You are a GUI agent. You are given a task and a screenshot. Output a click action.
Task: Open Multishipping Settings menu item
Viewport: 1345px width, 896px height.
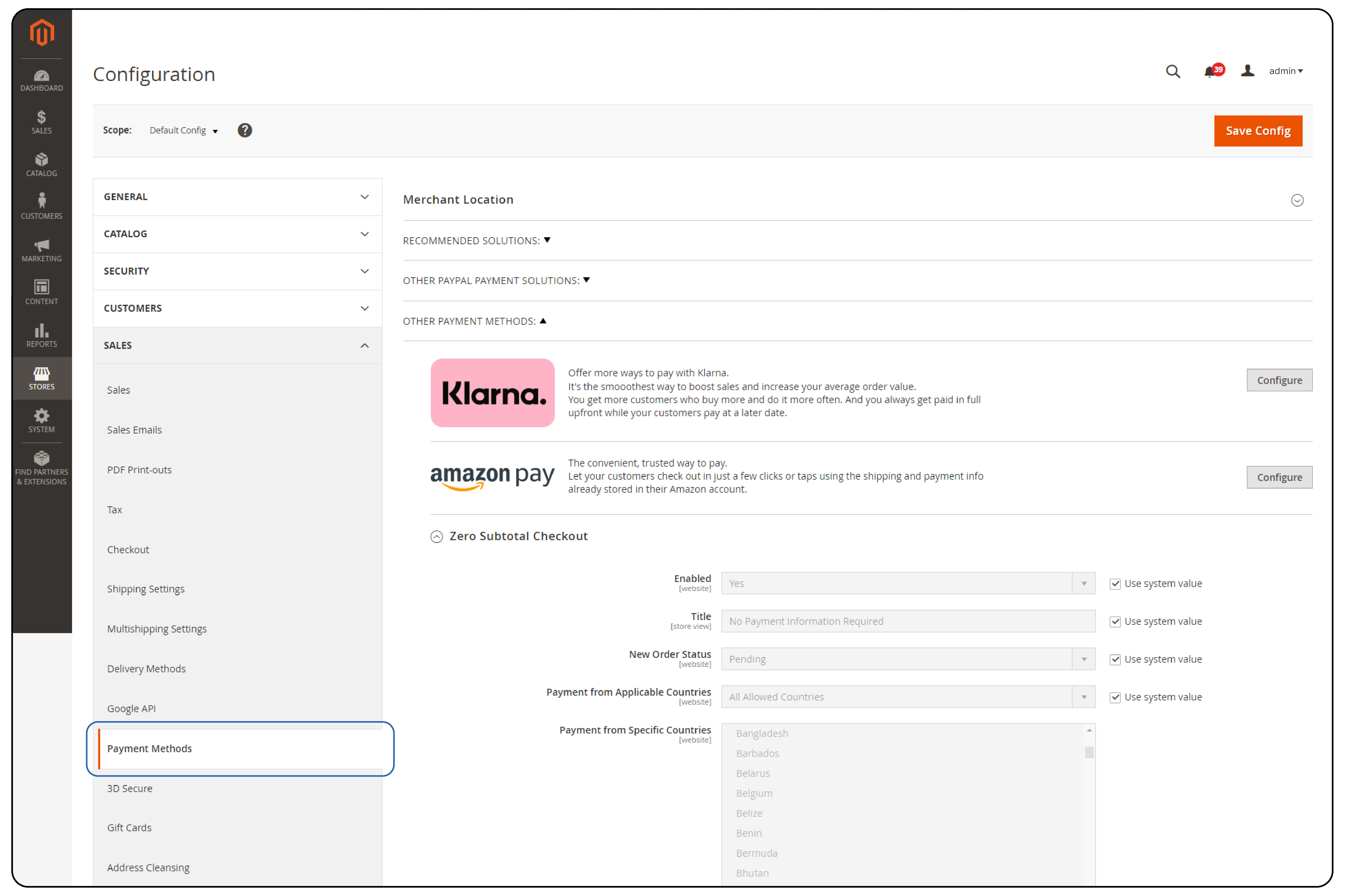click(x=157, y=629)
